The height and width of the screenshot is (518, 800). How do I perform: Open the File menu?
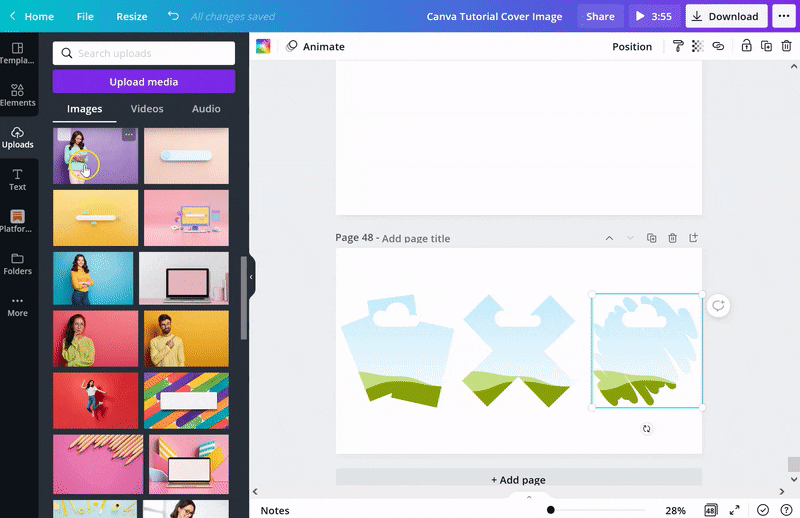pos(85,16)
